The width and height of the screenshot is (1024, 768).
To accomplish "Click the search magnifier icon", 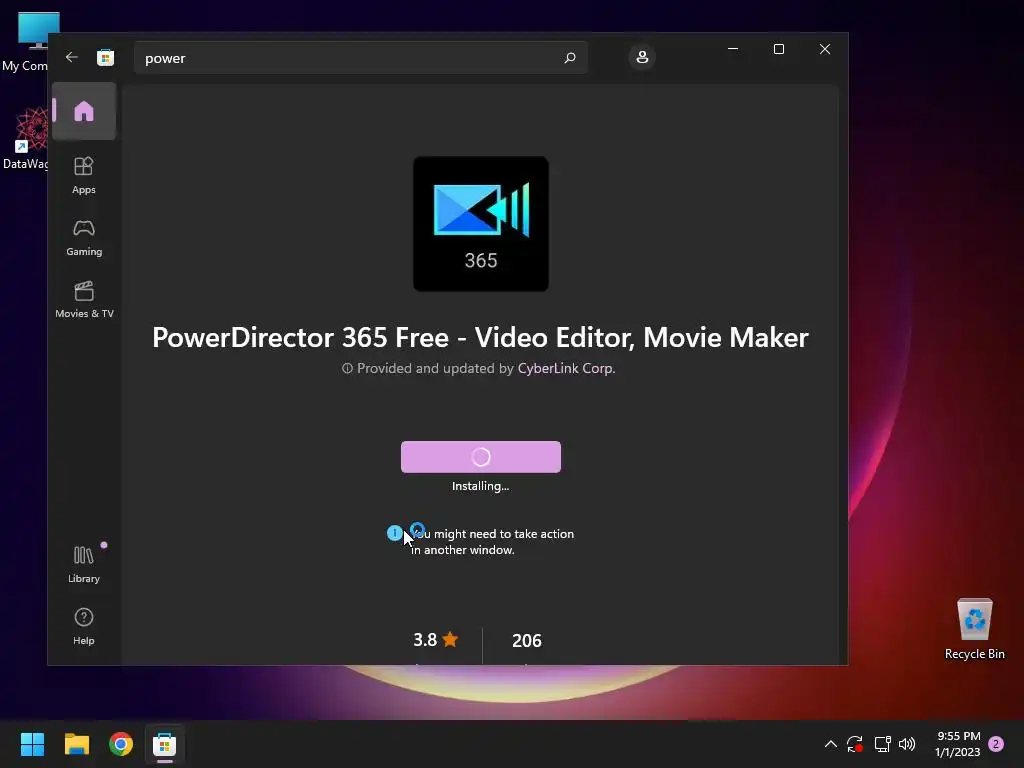I will point(569,58).
